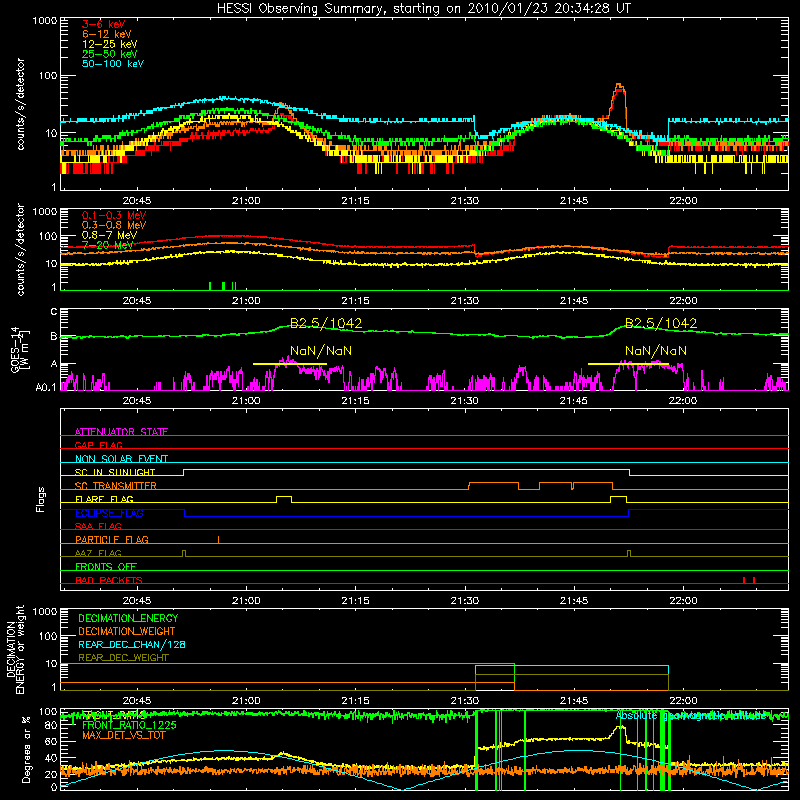Click the HESSI Observing Summary title text

424,9
